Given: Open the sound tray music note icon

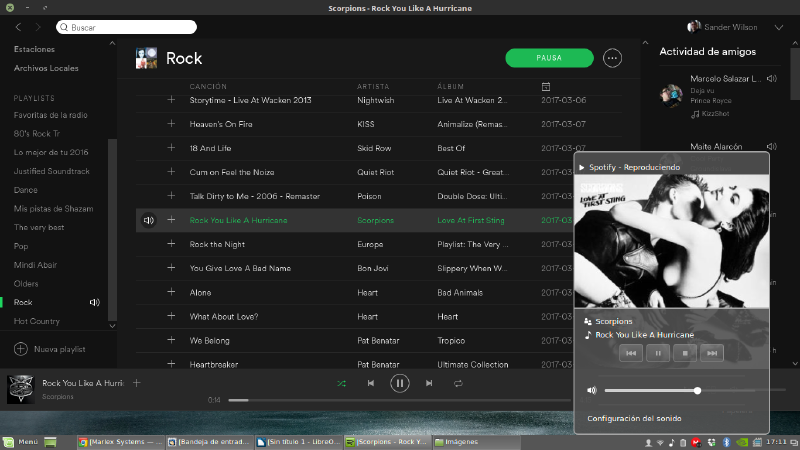Looking at the screenshot, I should (x=671, y=442).
